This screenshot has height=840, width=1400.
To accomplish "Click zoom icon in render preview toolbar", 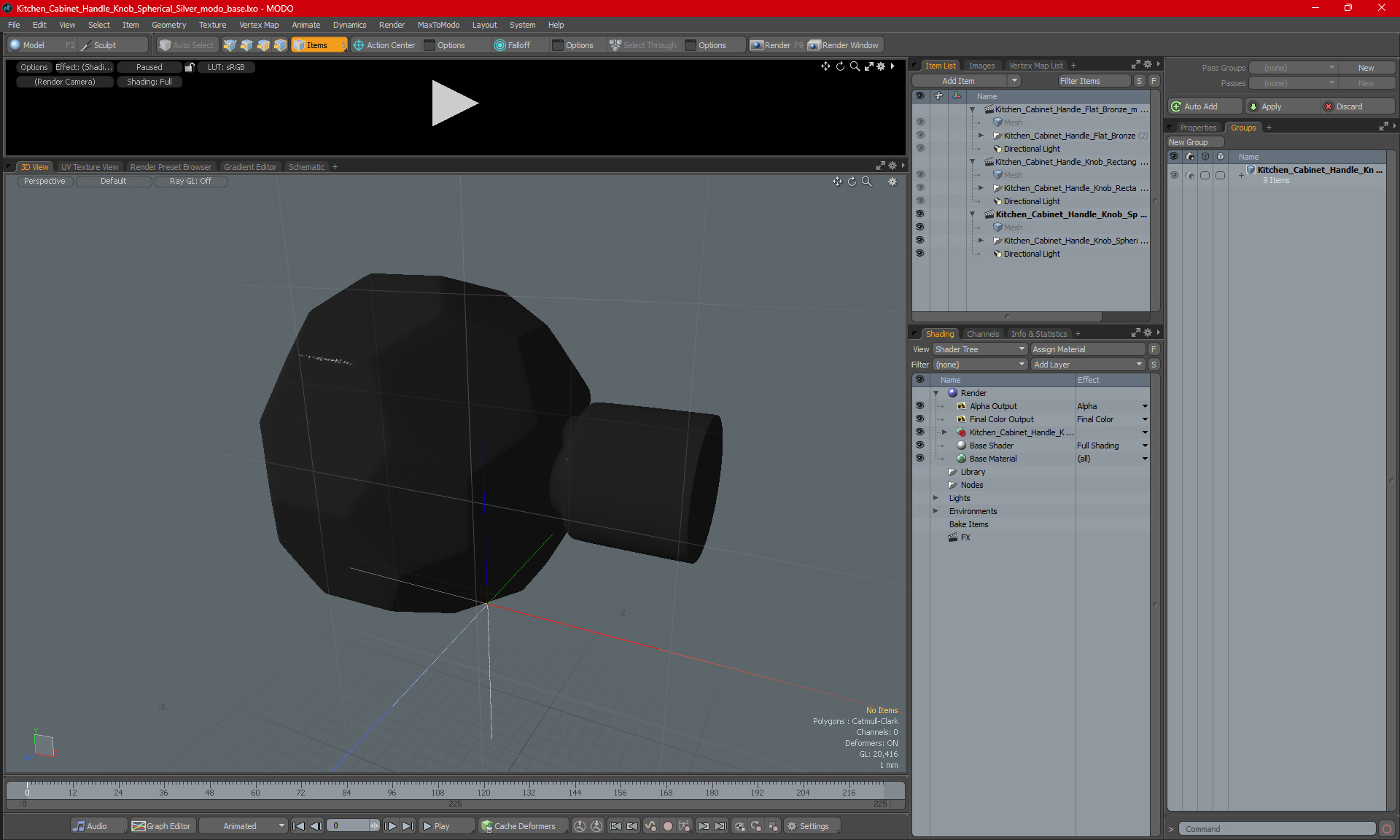I will tap(855, 66).
